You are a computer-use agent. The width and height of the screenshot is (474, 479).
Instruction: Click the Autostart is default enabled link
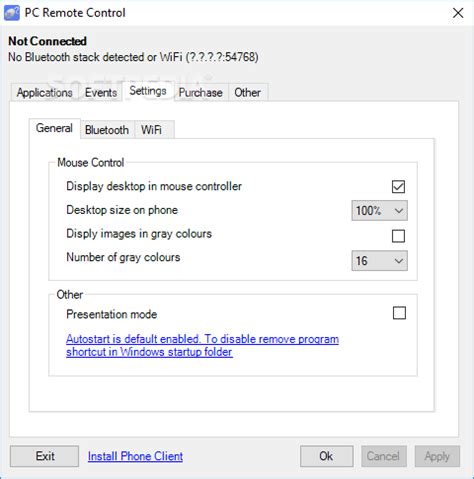click(x=202, y=345)
